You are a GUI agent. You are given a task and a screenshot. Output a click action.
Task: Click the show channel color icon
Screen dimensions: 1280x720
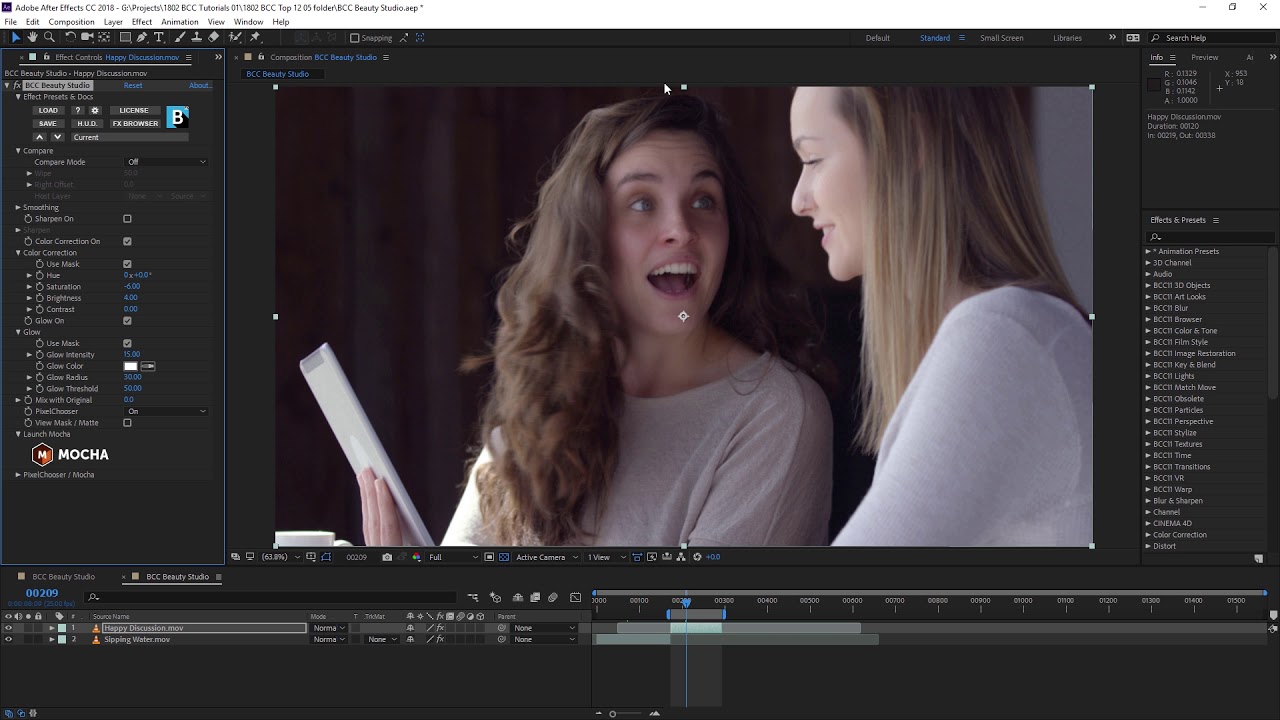pyautogui.click(x=416, y=557)
